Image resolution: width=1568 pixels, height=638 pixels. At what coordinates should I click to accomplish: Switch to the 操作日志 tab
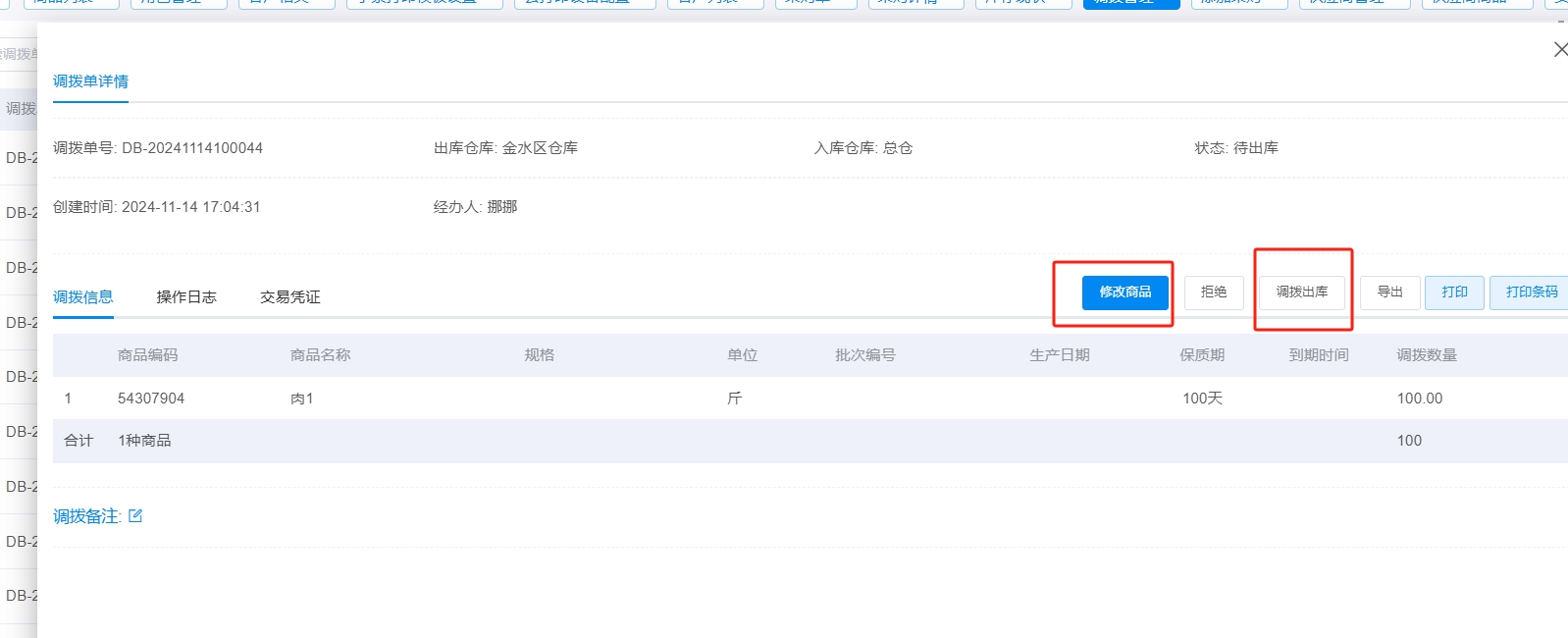pos(185,296)
